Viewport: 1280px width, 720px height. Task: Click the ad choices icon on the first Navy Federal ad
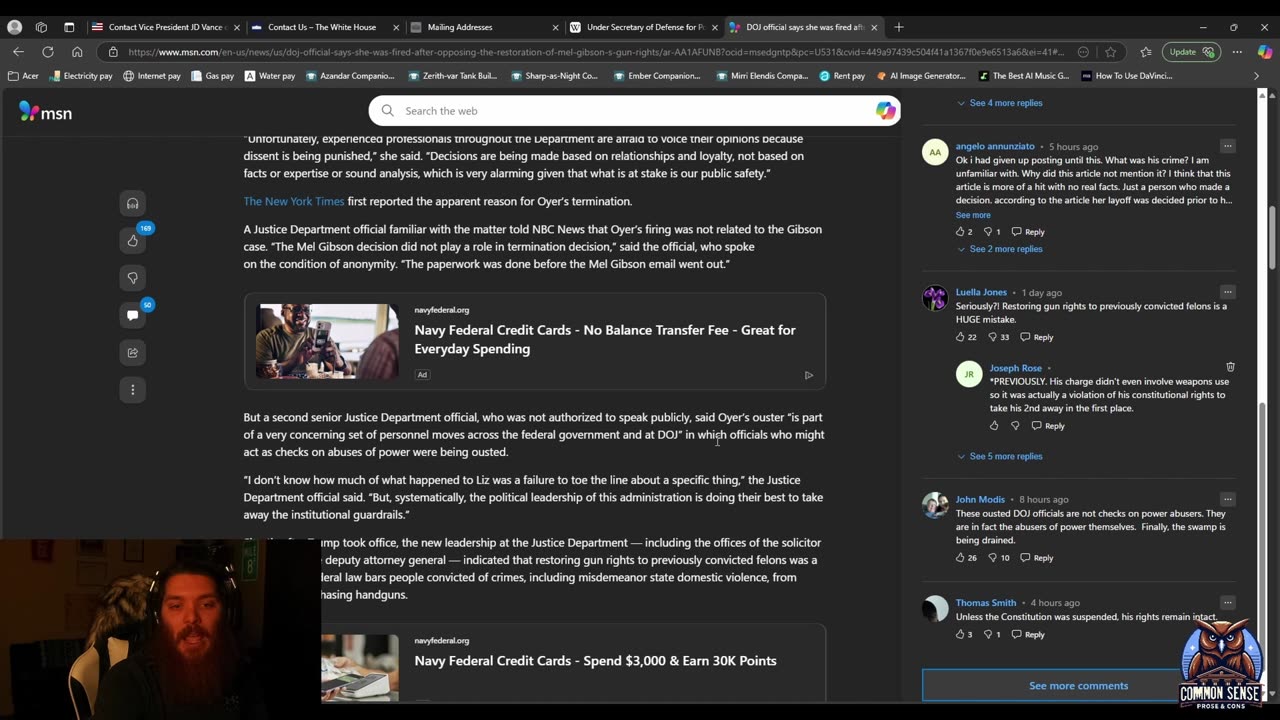809,375
